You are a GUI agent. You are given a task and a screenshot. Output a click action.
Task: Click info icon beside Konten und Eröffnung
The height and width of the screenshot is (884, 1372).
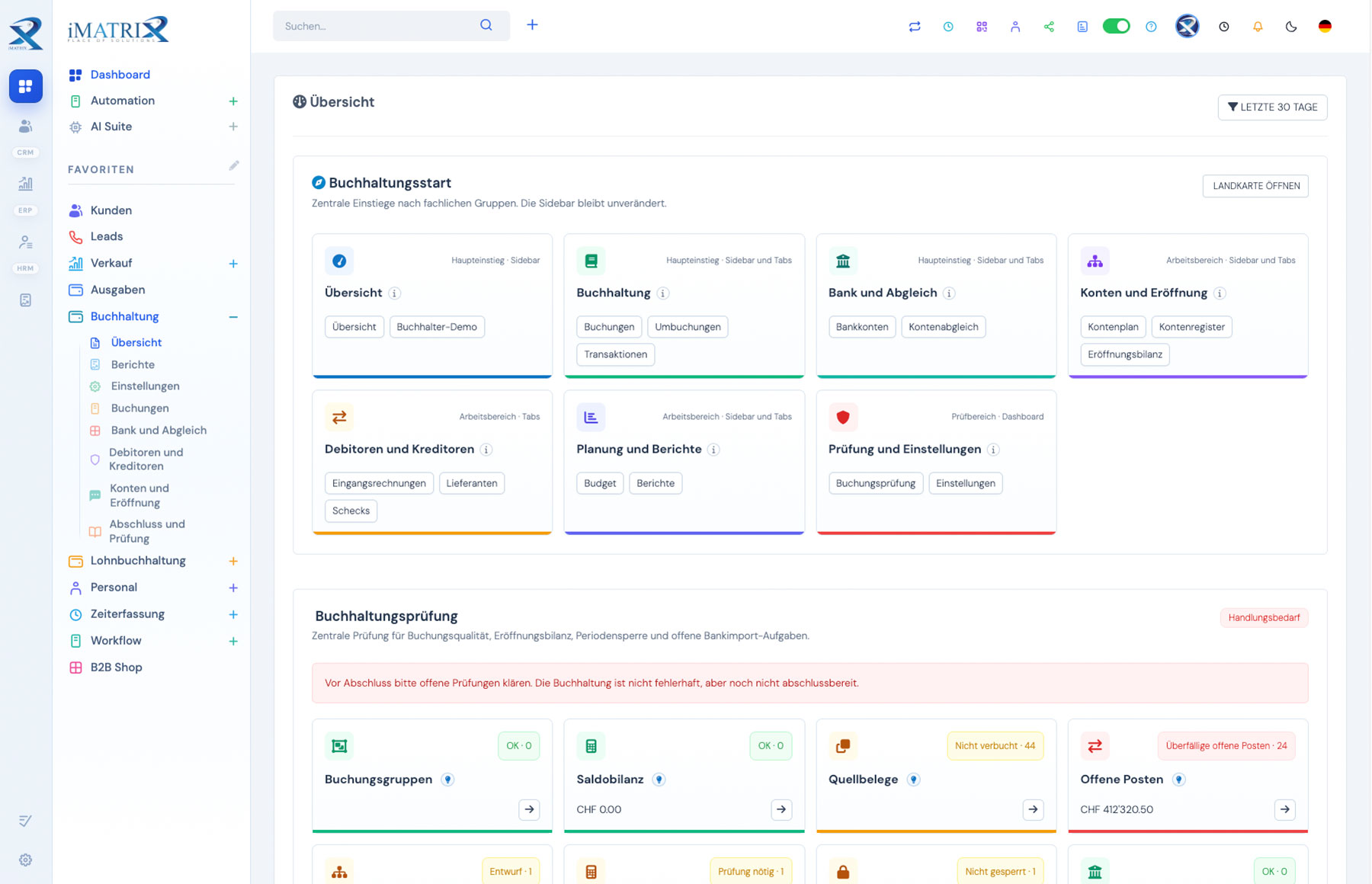coord(1220,293)
